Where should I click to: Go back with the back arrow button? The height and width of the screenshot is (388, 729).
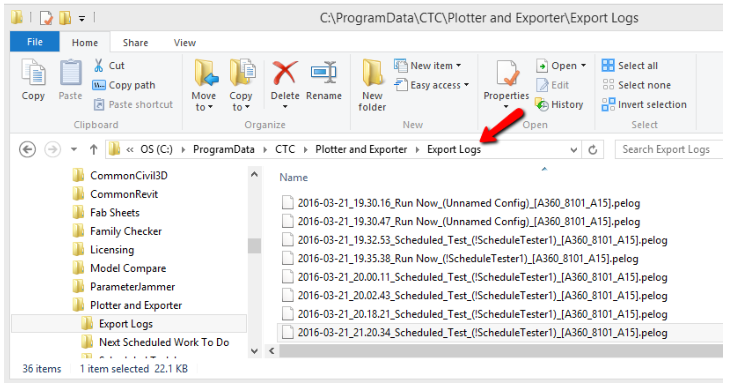coord(27,150)
